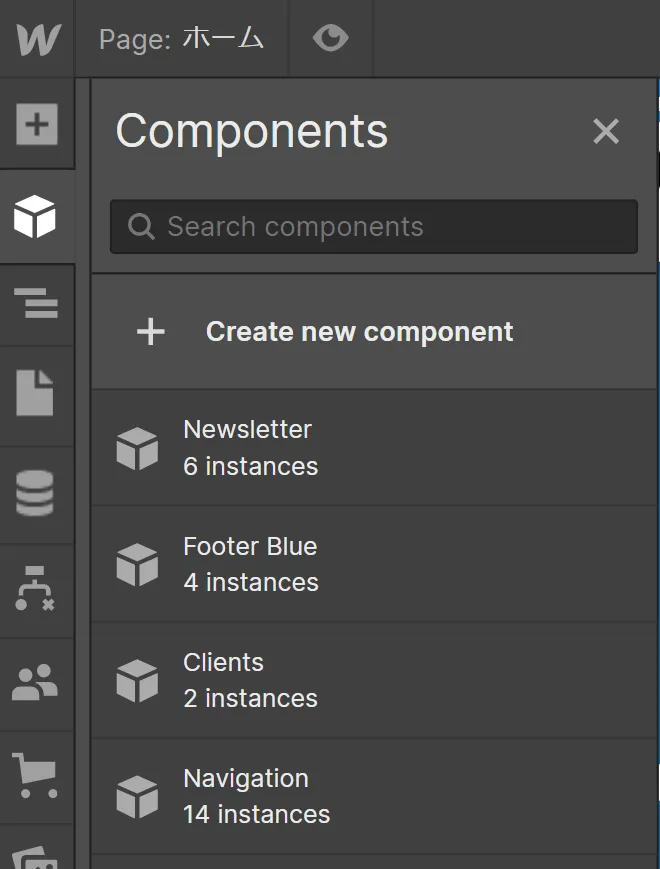
Task: Toggle preview mode eye icon
Action: point(330,39)
